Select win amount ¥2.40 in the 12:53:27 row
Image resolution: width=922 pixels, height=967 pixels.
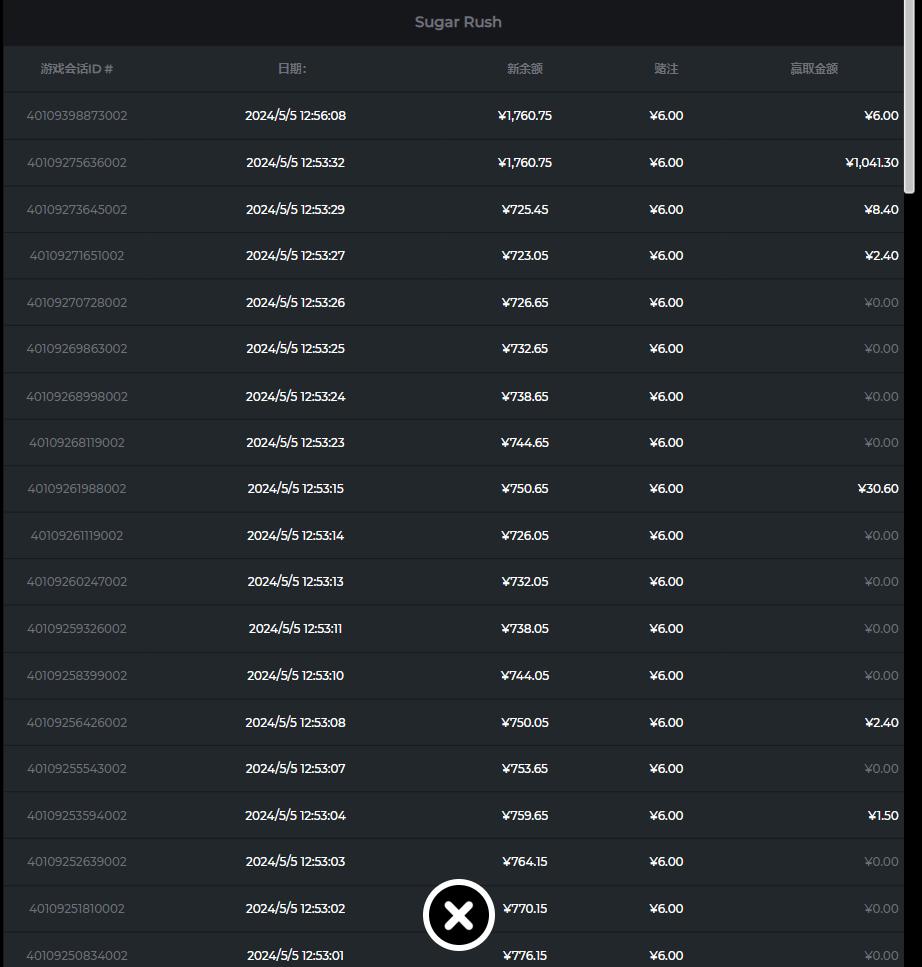pyautogui.click(x=881, y=255)
